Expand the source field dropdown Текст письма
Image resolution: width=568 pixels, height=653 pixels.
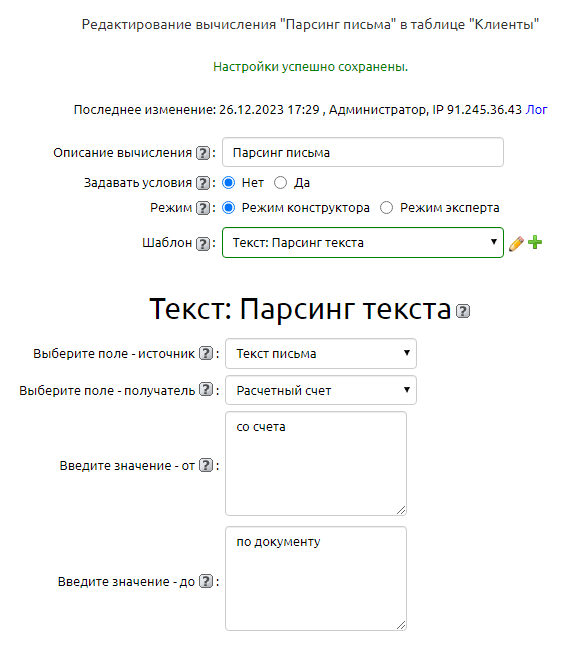pos(321,354)
